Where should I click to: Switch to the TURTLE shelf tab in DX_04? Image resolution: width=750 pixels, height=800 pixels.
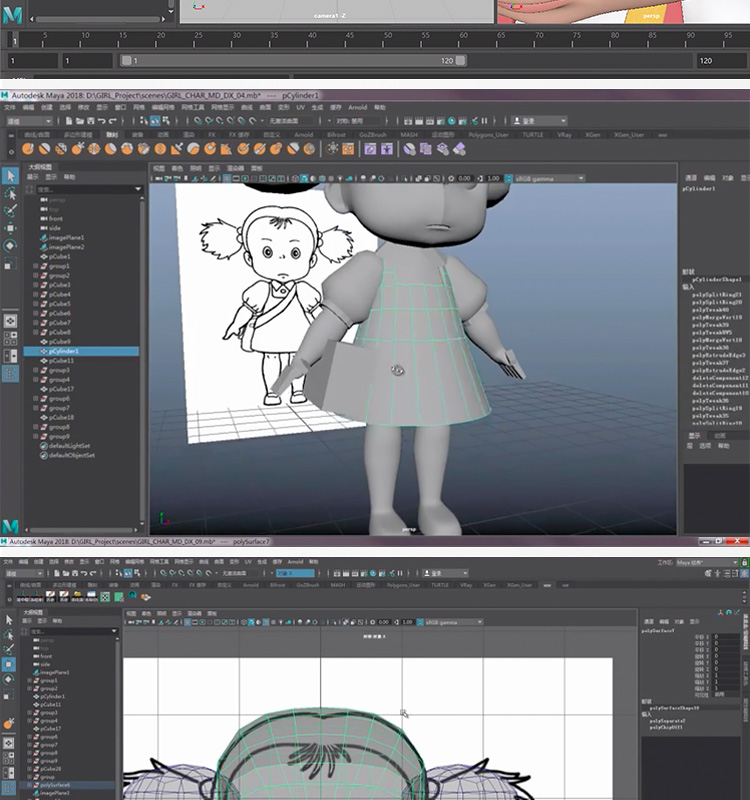click(533, 135)
